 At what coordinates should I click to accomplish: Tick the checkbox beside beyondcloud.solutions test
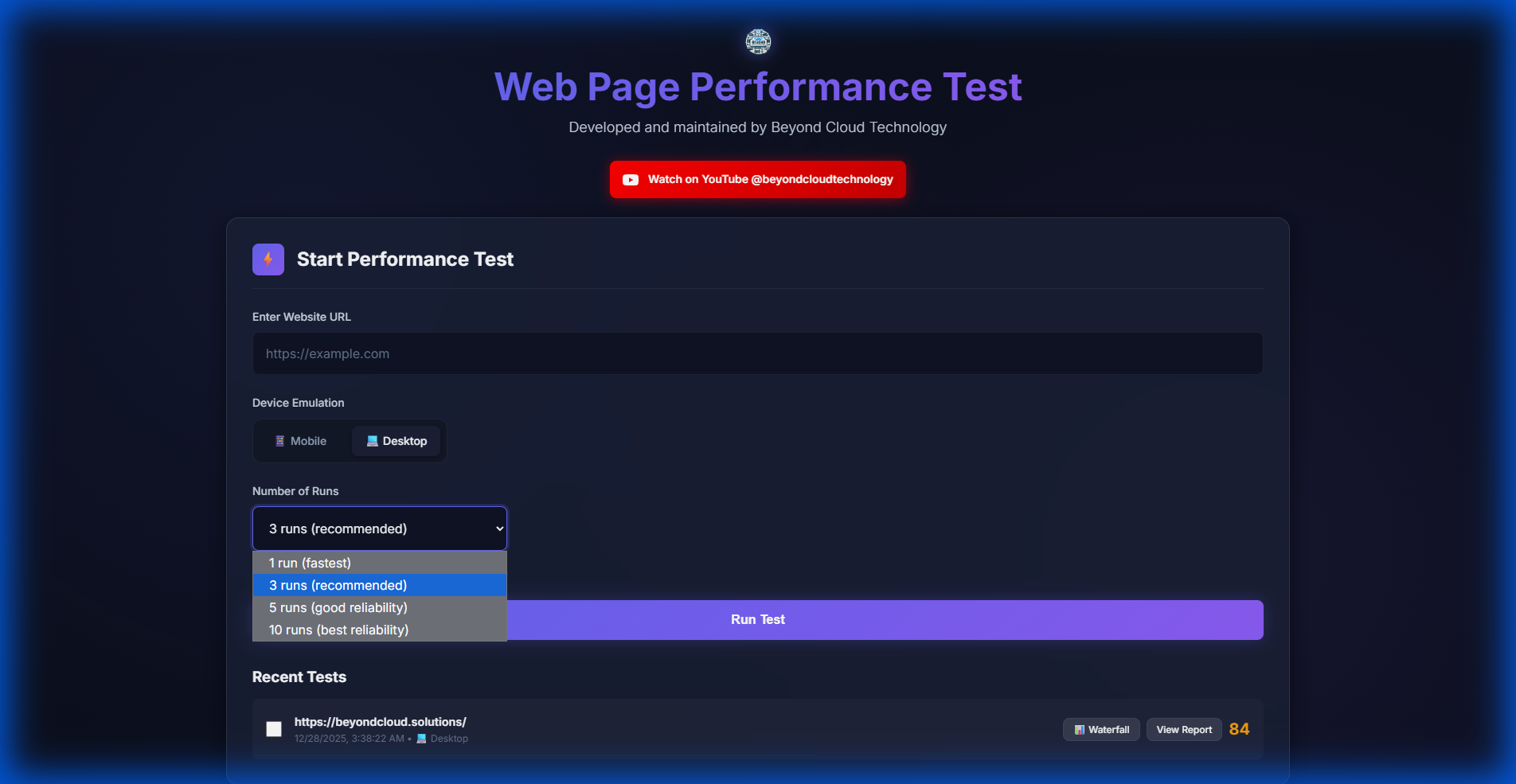click(x=274, y=729)
